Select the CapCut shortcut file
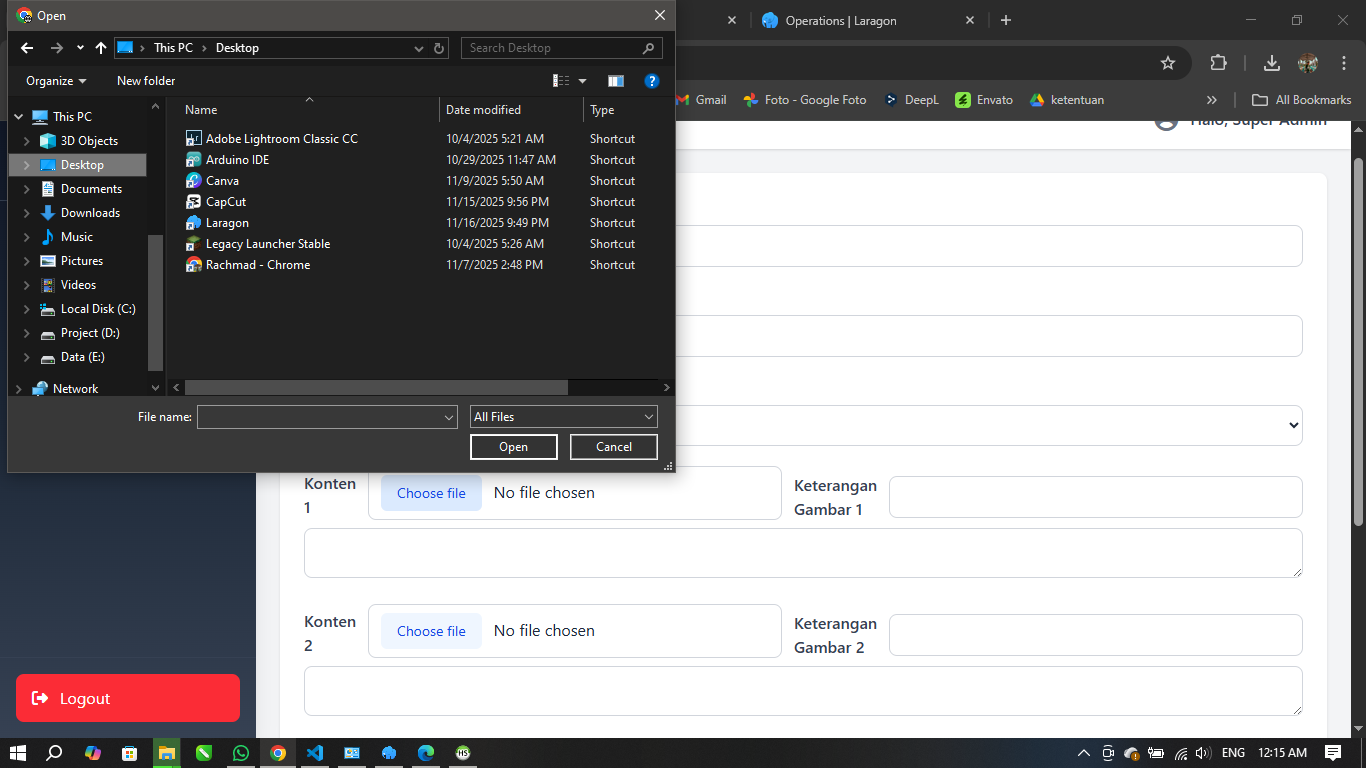The width and height of the screenshot is (1366, 768). click(x=225, y=202)
